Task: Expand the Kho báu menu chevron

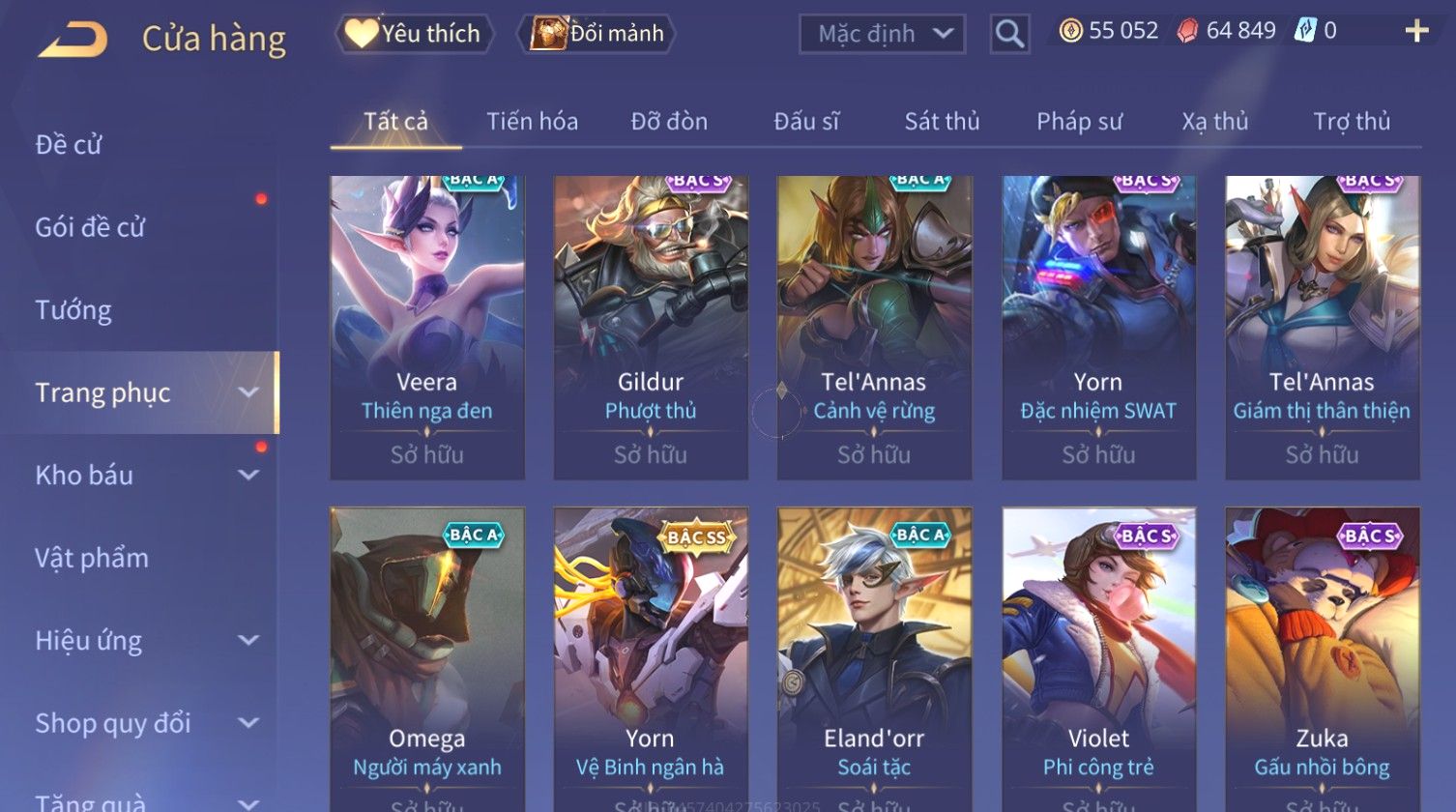Action: [x=248, y=475]
